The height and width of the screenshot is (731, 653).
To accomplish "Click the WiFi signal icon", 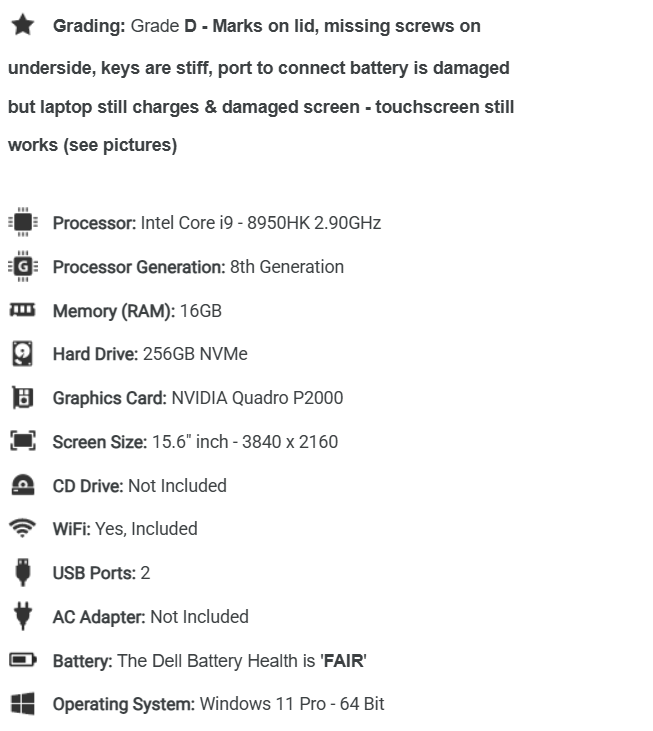I will 22,528.
